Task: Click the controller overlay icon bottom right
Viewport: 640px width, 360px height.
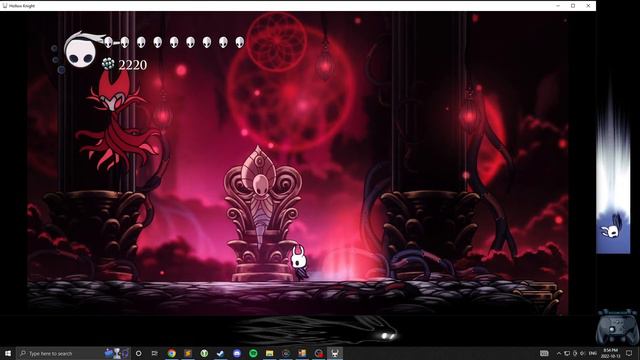Action: (618, 327)
